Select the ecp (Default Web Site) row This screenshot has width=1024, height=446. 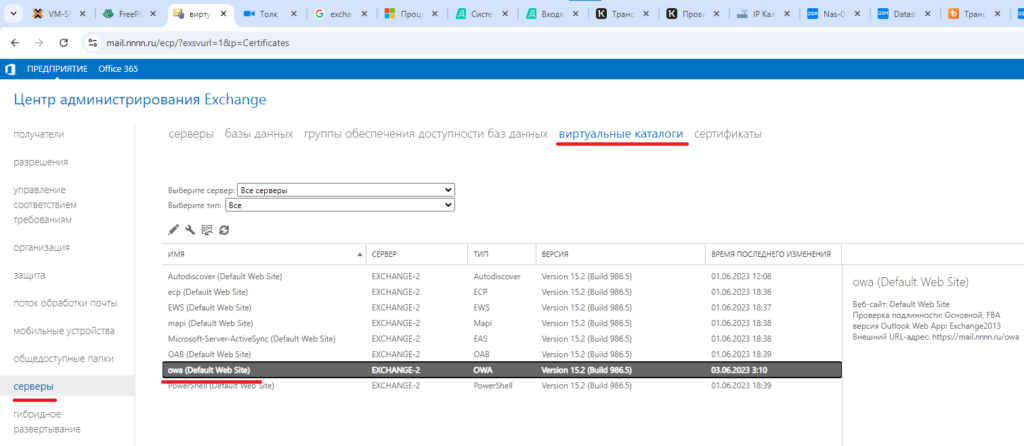(x=502, y=292)
